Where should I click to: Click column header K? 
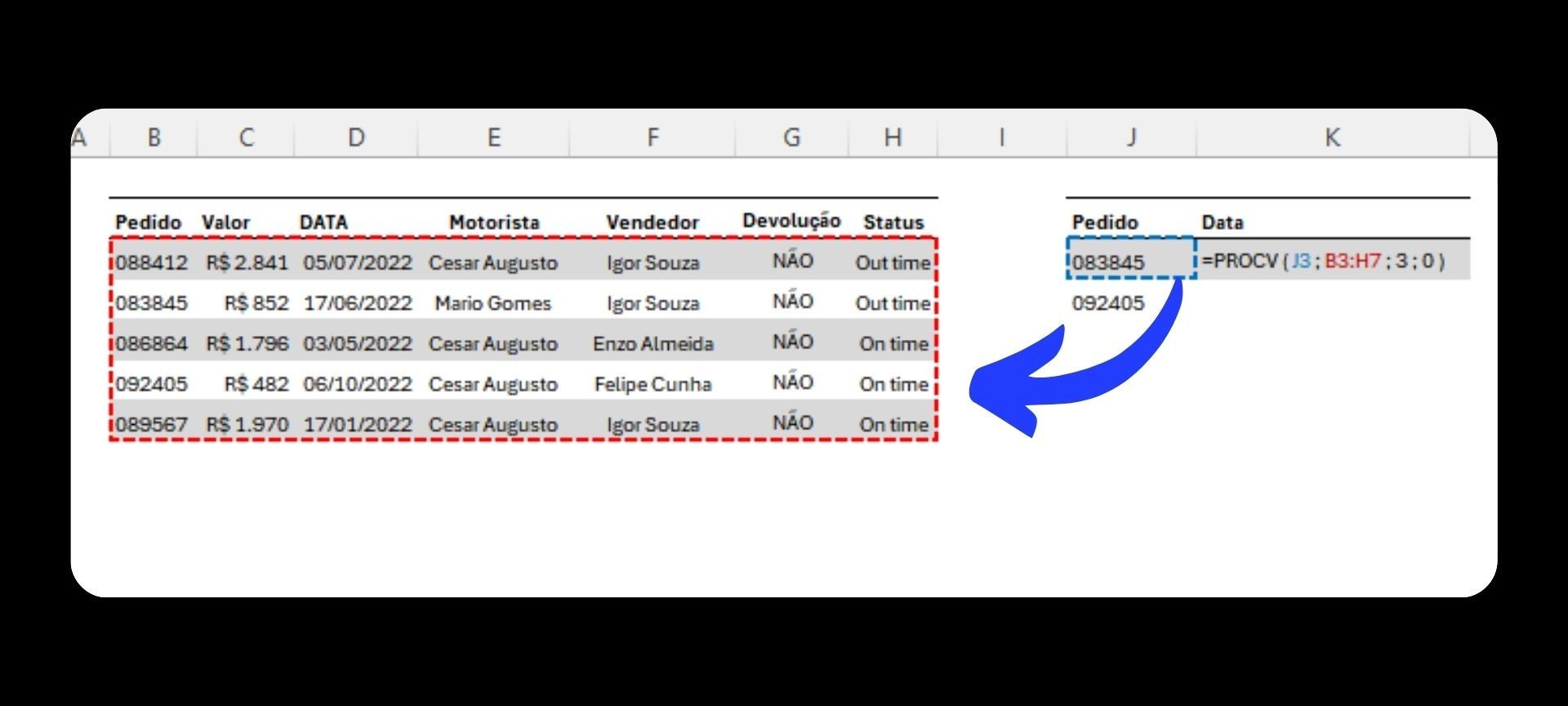pos(1332,137)
